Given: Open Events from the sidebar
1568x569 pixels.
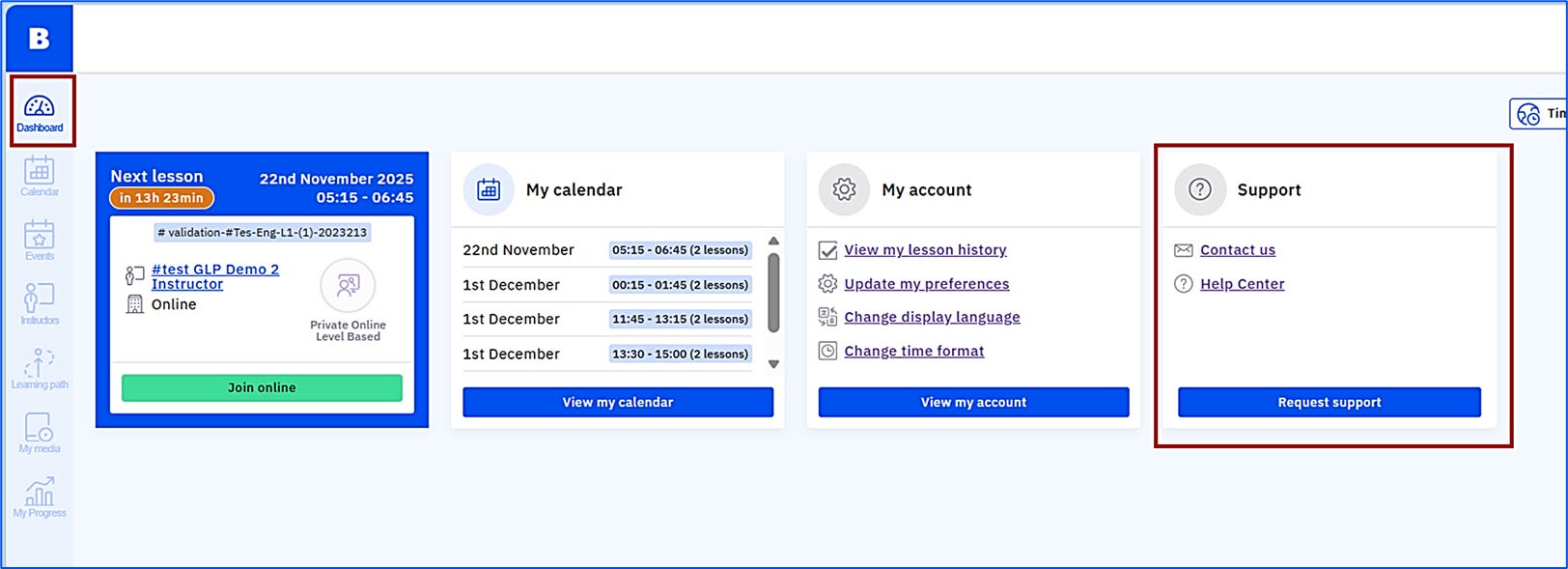Looking at the screenshot, I should coord(40,240).
